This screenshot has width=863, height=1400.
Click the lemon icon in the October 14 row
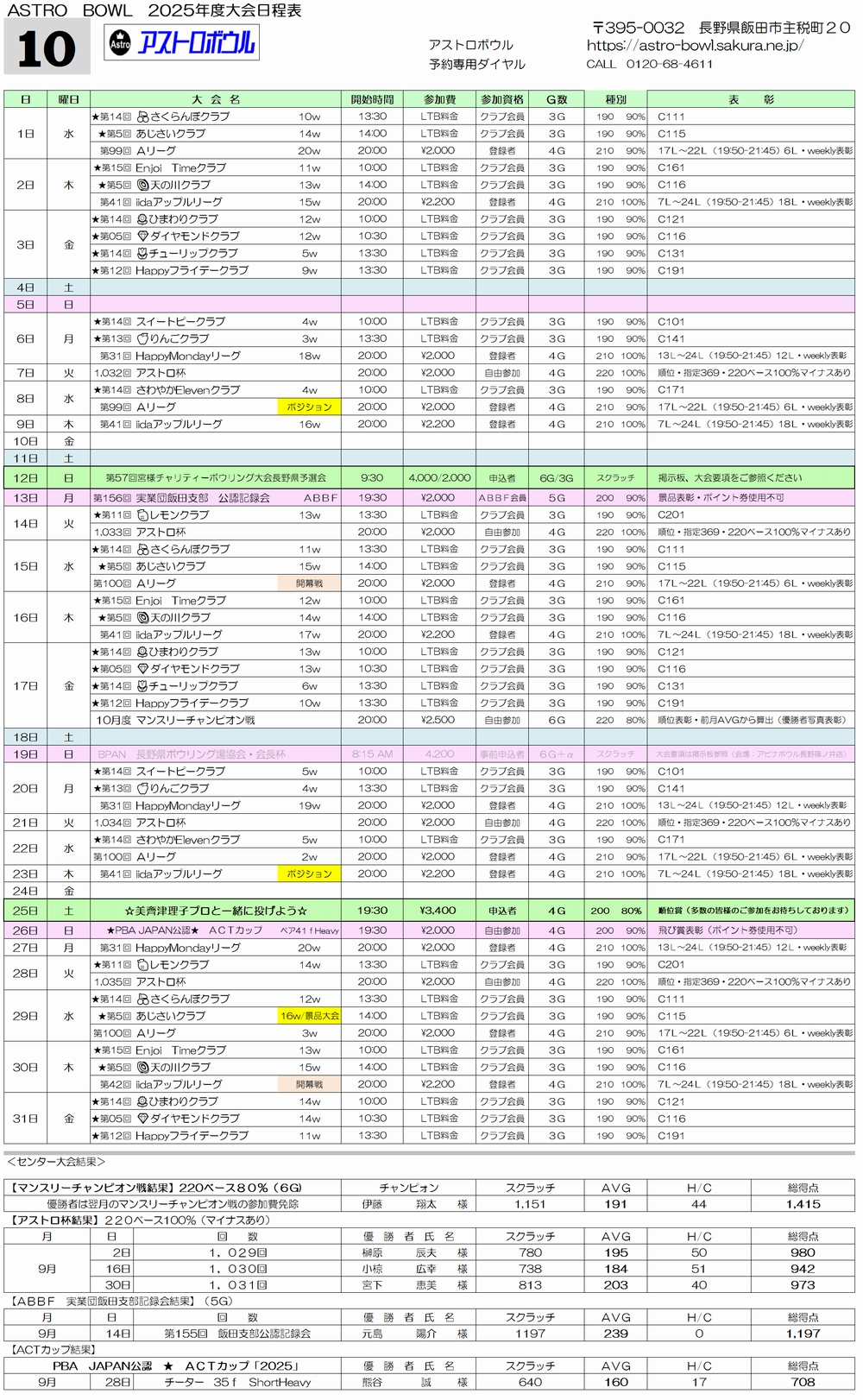tap(143, 515)
